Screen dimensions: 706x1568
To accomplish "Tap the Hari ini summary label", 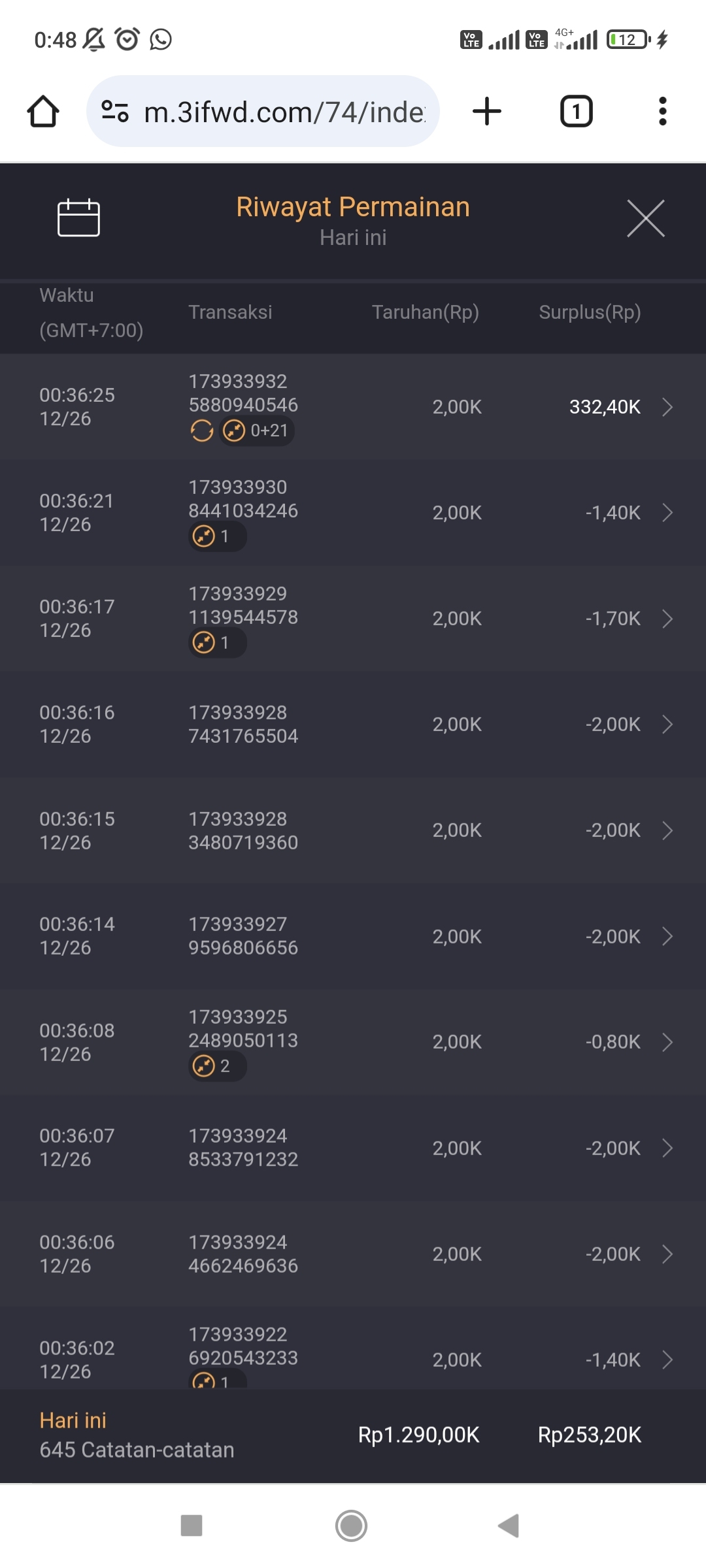I will [73, 1420].
